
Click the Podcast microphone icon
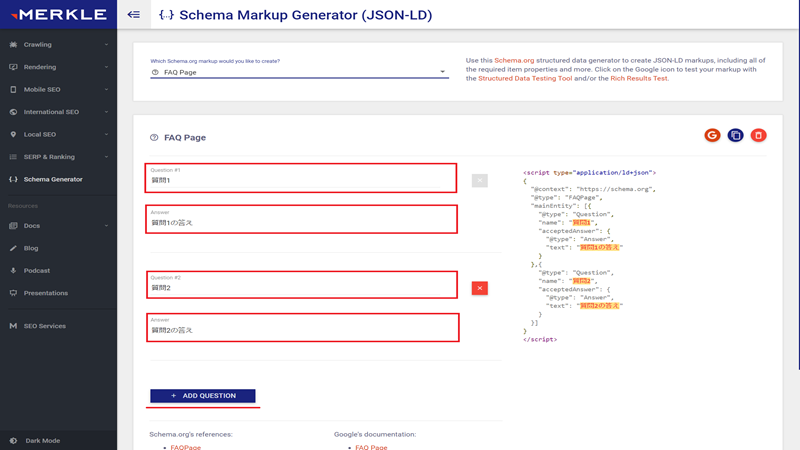pyautogui.click(x=13, y=270)
